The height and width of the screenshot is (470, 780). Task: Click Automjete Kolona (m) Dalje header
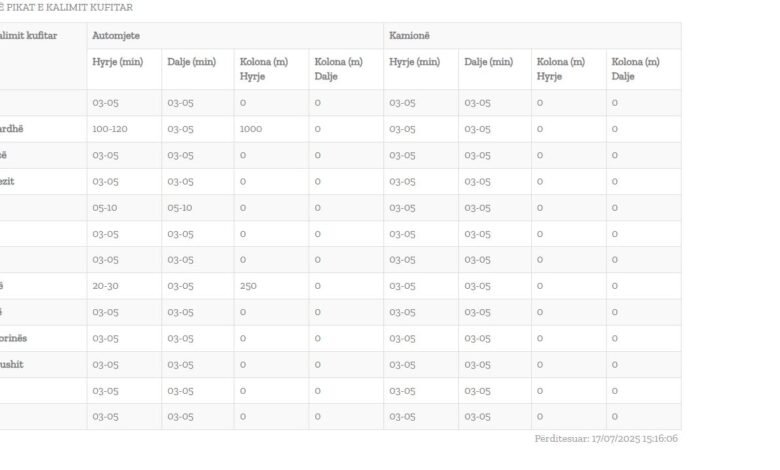point(339,69)
